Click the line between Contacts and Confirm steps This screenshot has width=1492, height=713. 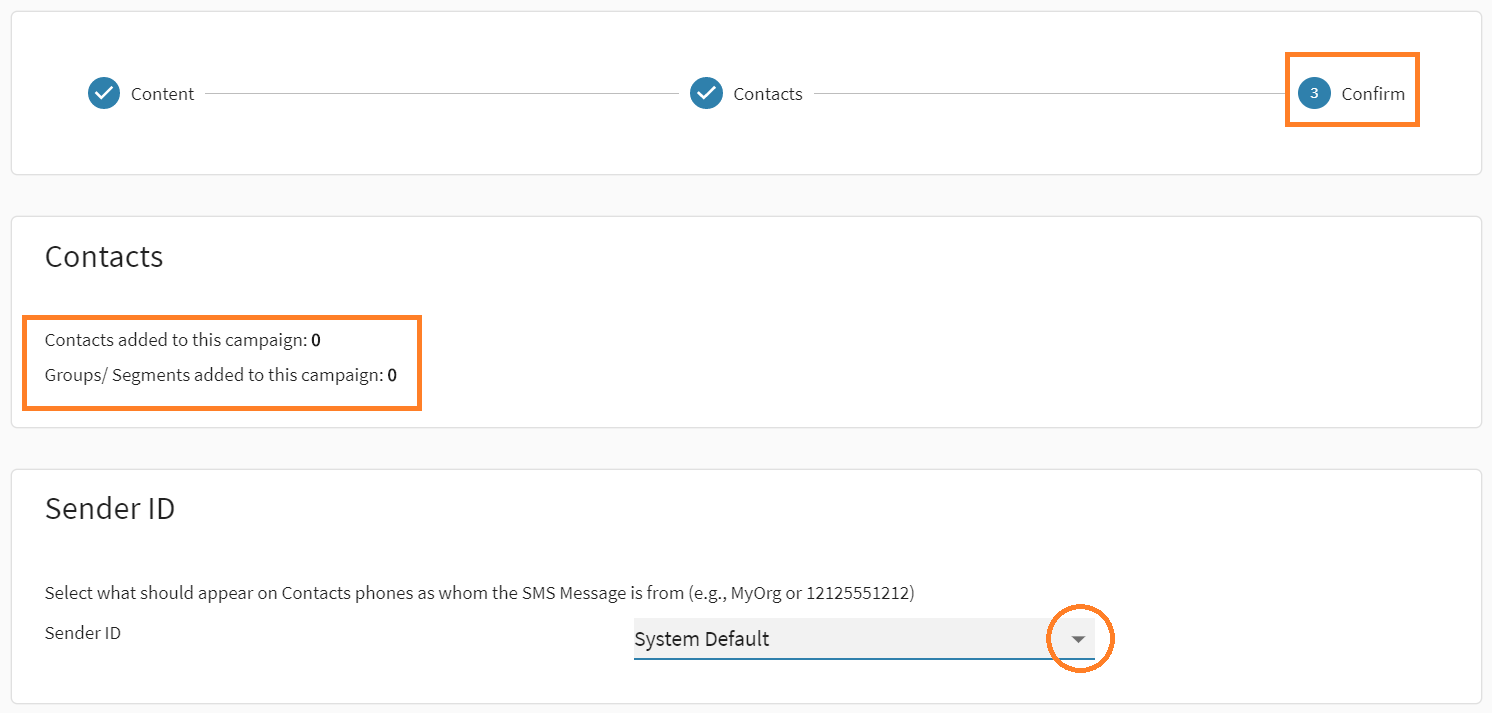[1050, 94]
